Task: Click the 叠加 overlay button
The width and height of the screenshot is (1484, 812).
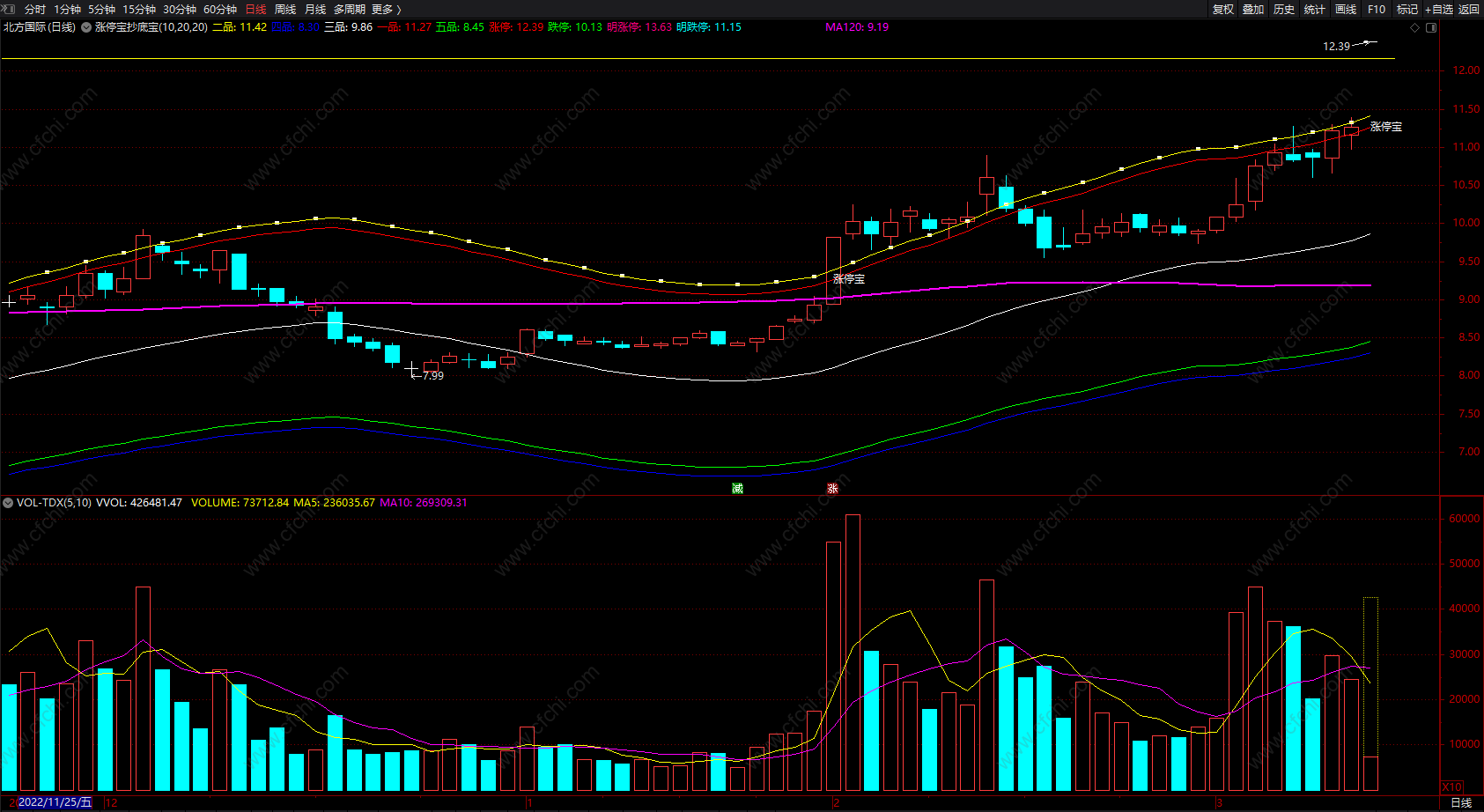Action: click(1253, 9)
